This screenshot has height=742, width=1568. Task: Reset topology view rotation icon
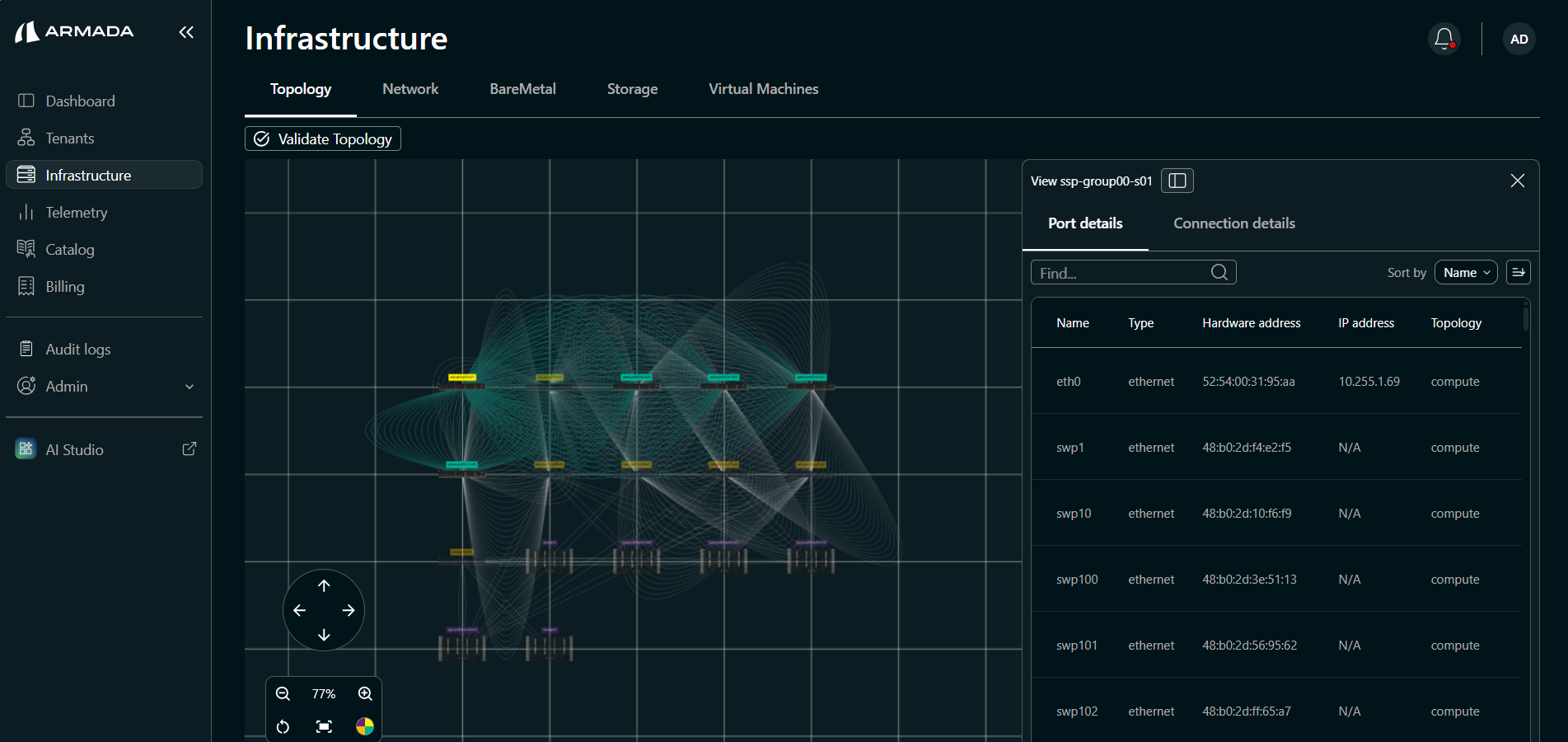pos(283,726)
